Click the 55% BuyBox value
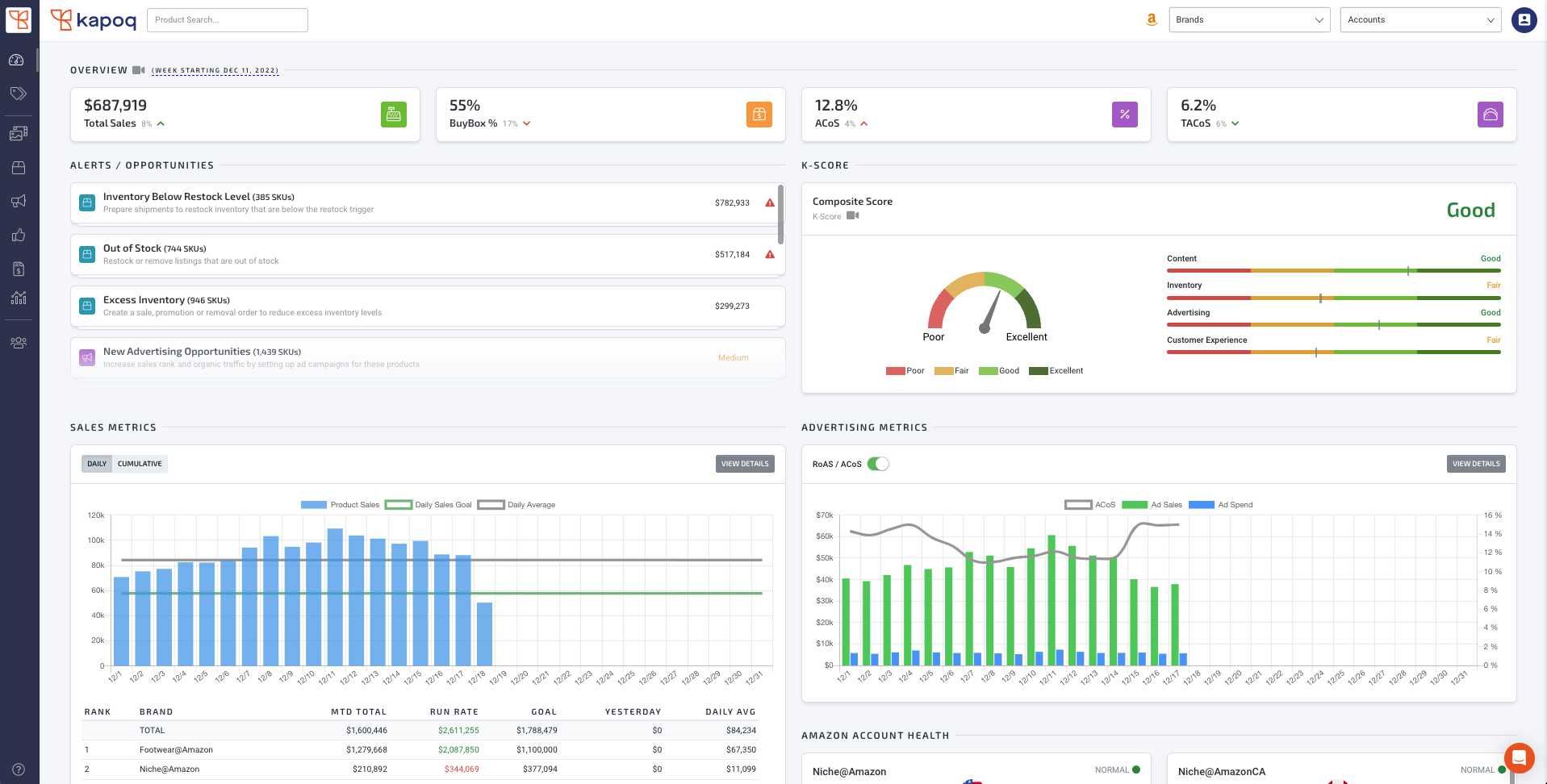This screenshot has height=784, width=1547. (x=465, y=106)
